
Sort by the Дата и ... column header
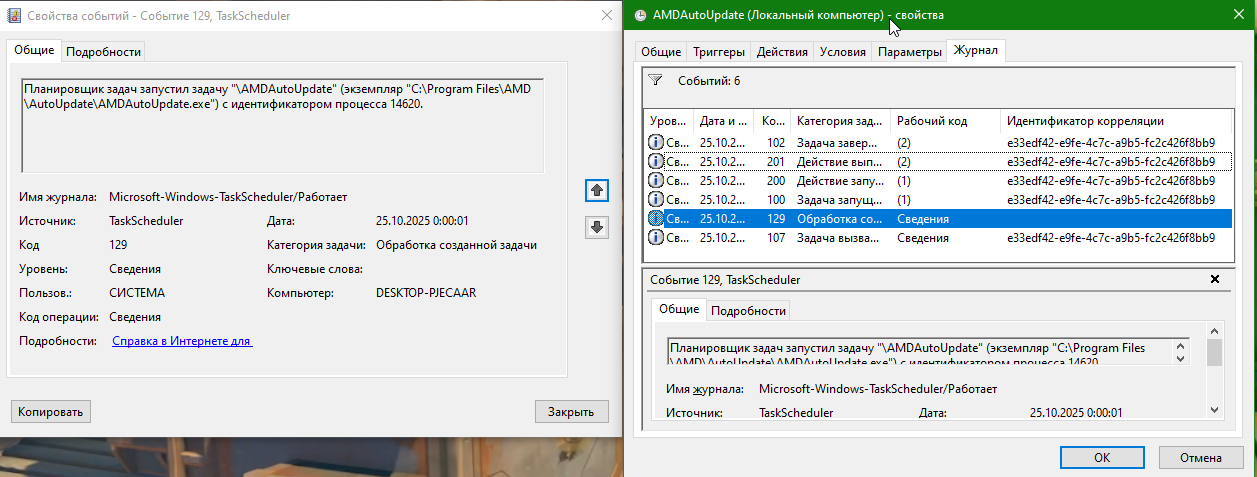(x=723, y=120)
